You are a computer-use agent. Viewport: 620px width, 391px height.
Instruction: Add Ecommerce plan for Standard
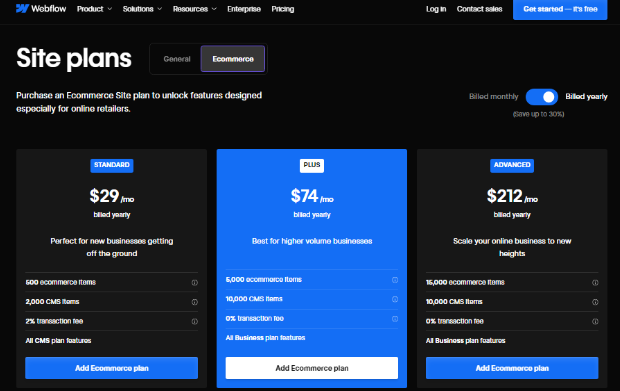coord(112,368)
